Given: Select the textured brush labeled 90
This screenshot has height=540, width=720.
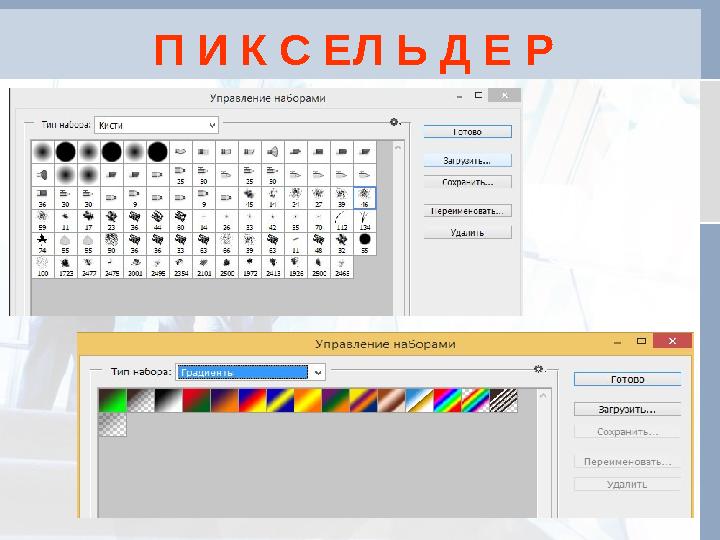Looking at the screenshot, I should point(112,244).
